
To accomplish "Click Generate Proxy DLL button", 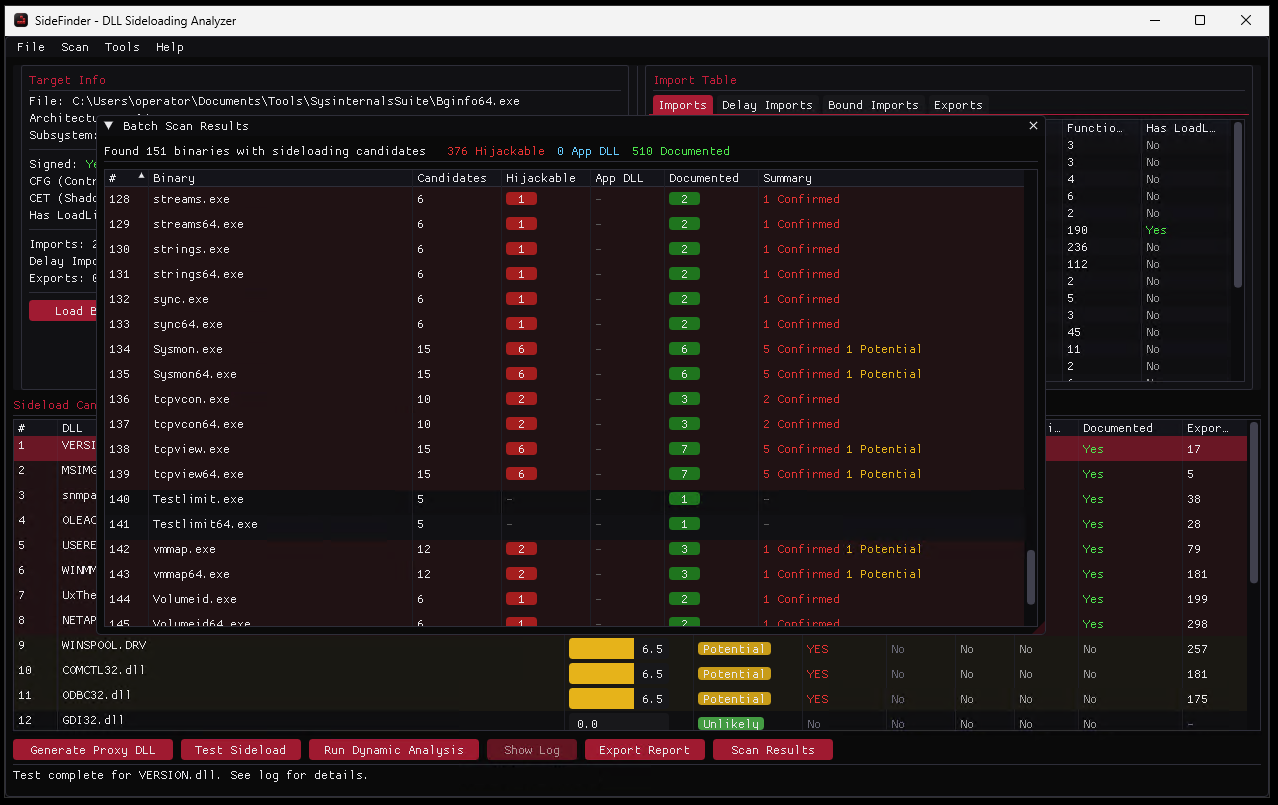I will 93,750.
